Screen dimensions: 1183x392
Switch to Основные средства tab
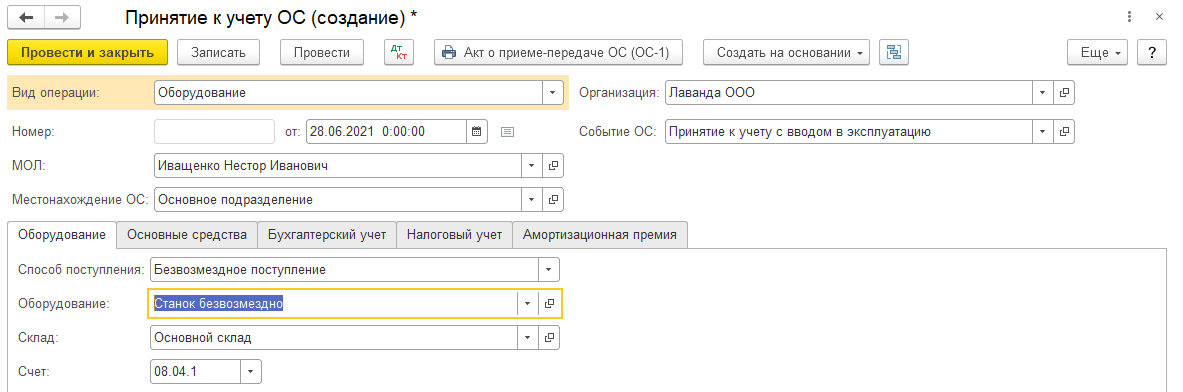coord(187,234)
